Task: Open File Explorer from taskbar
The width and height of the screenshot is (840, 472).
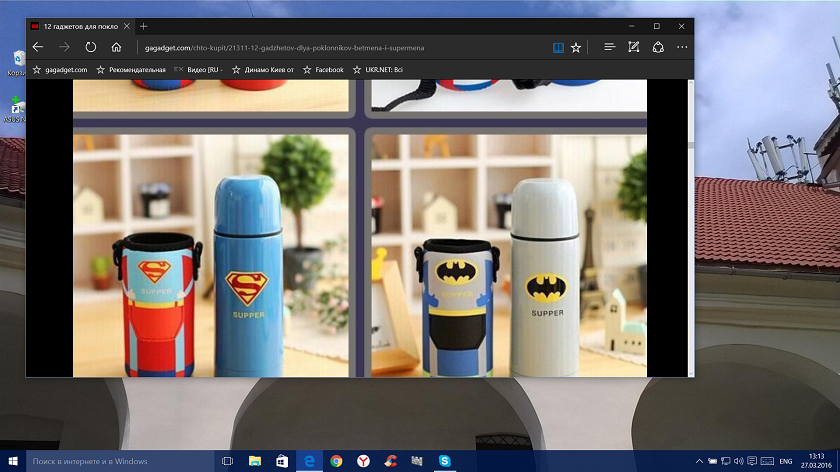Action: tap(255, 461)
